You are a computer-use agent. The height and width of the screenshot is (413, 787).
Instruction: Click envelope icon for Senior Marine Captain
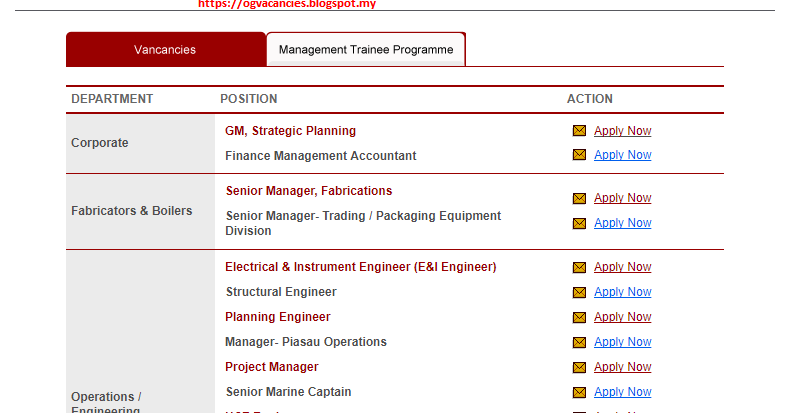tap(579, 392)
